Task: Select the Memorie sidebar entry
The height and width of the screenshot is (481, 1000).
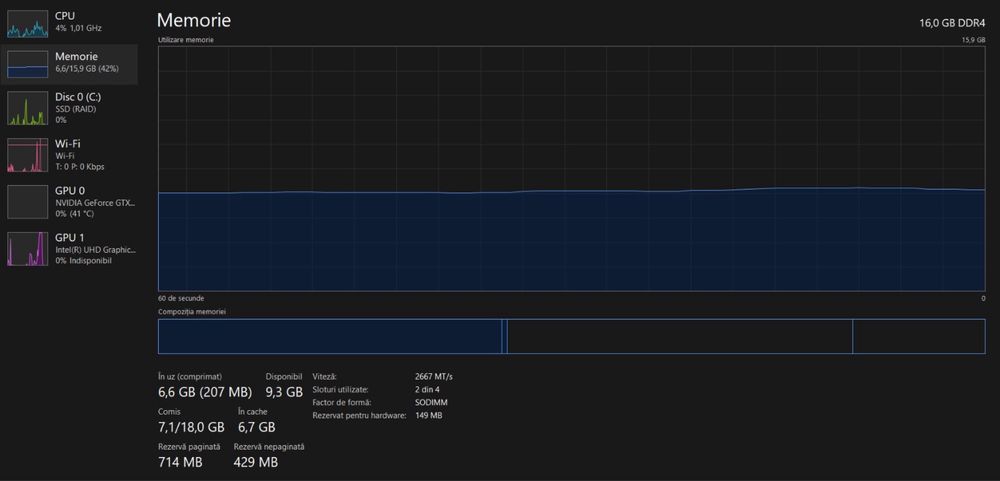Action: point(69,64)
